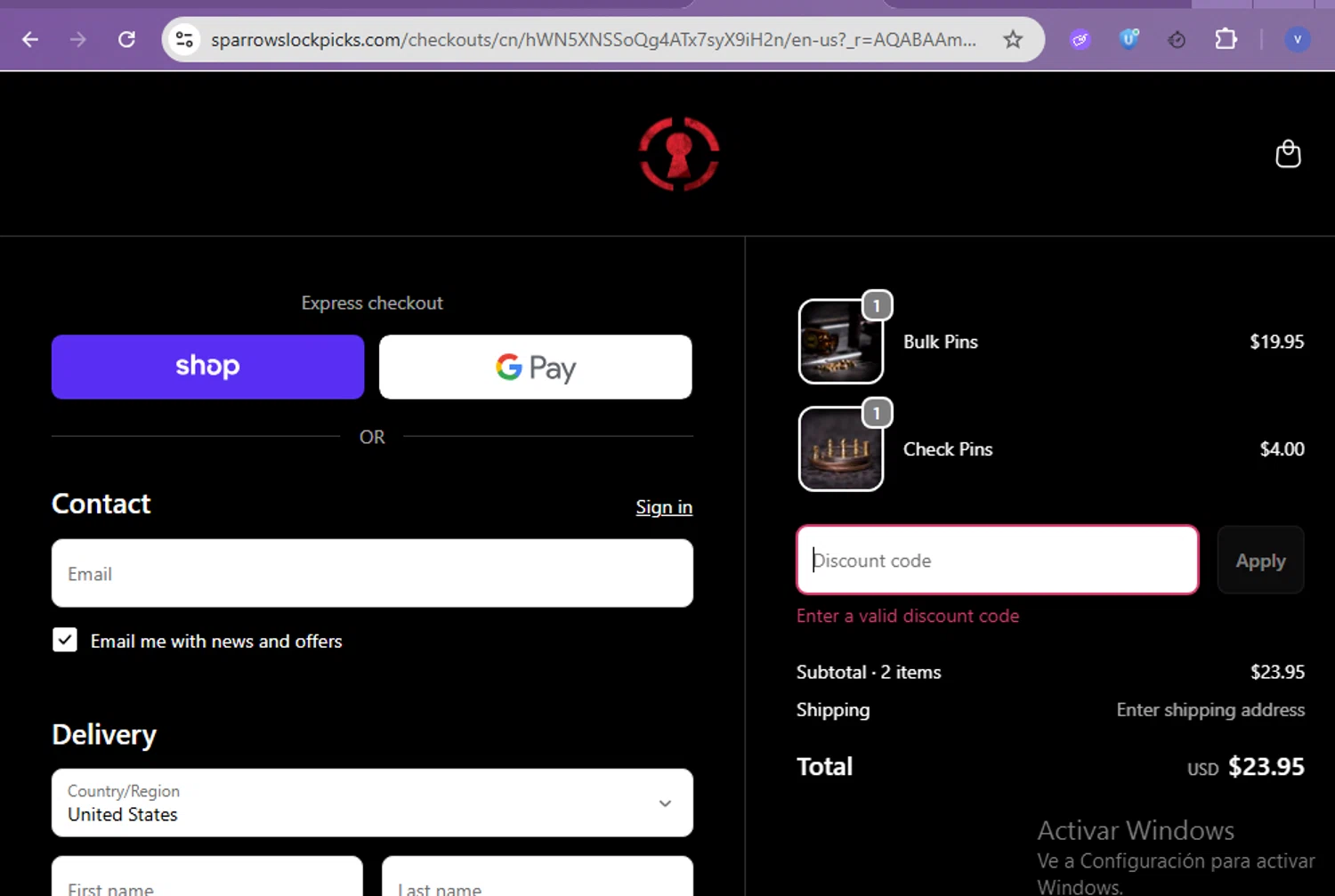Click the Last name field
1335x896 pixels.
[538, 876]
